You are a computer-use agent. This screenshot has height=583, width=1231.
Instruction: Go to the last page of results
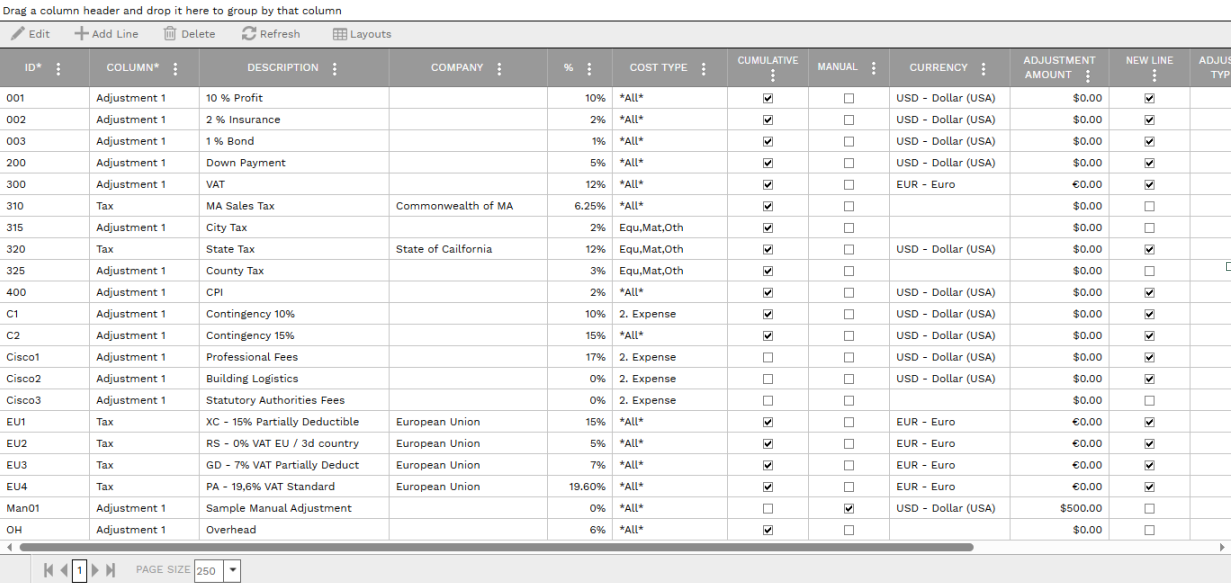click(111, 570)
